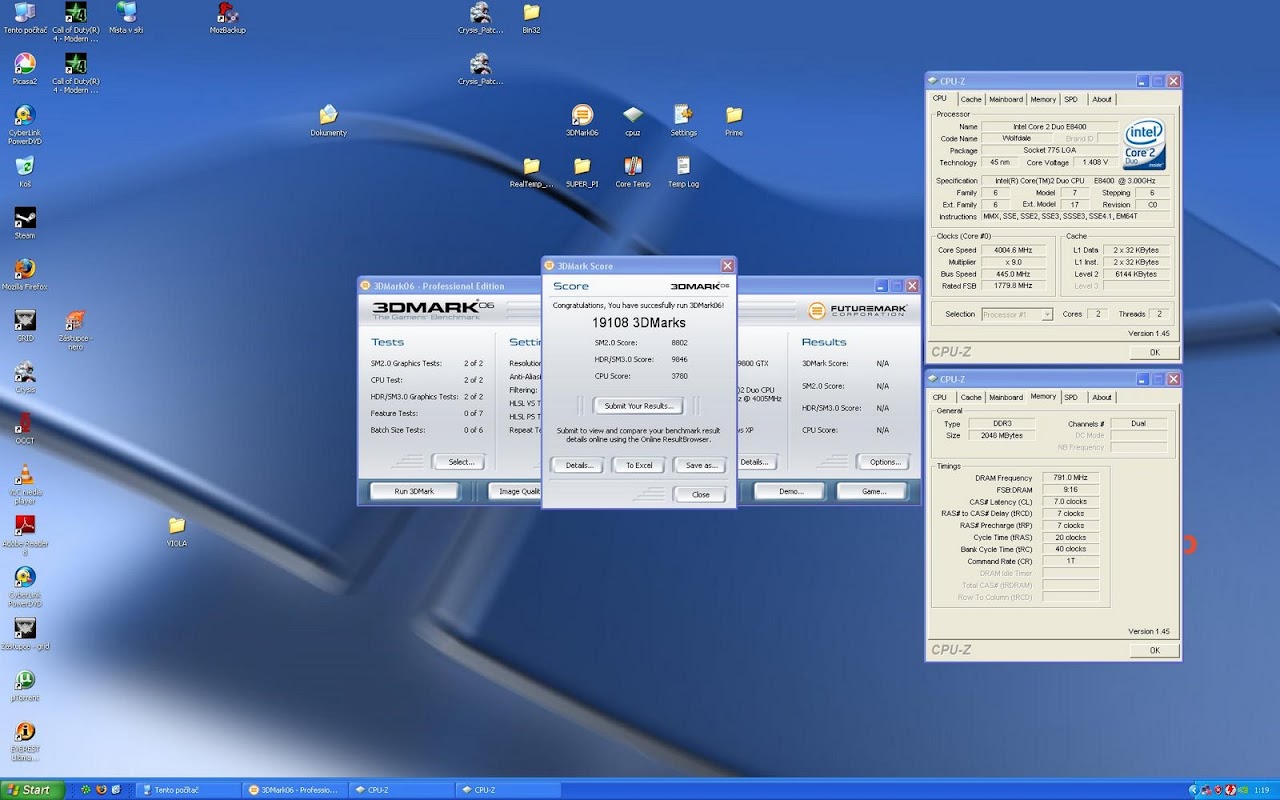Click Game button in 3DMark06
Viewport: 1280px width, 800px height.
(x=874, y=491)
